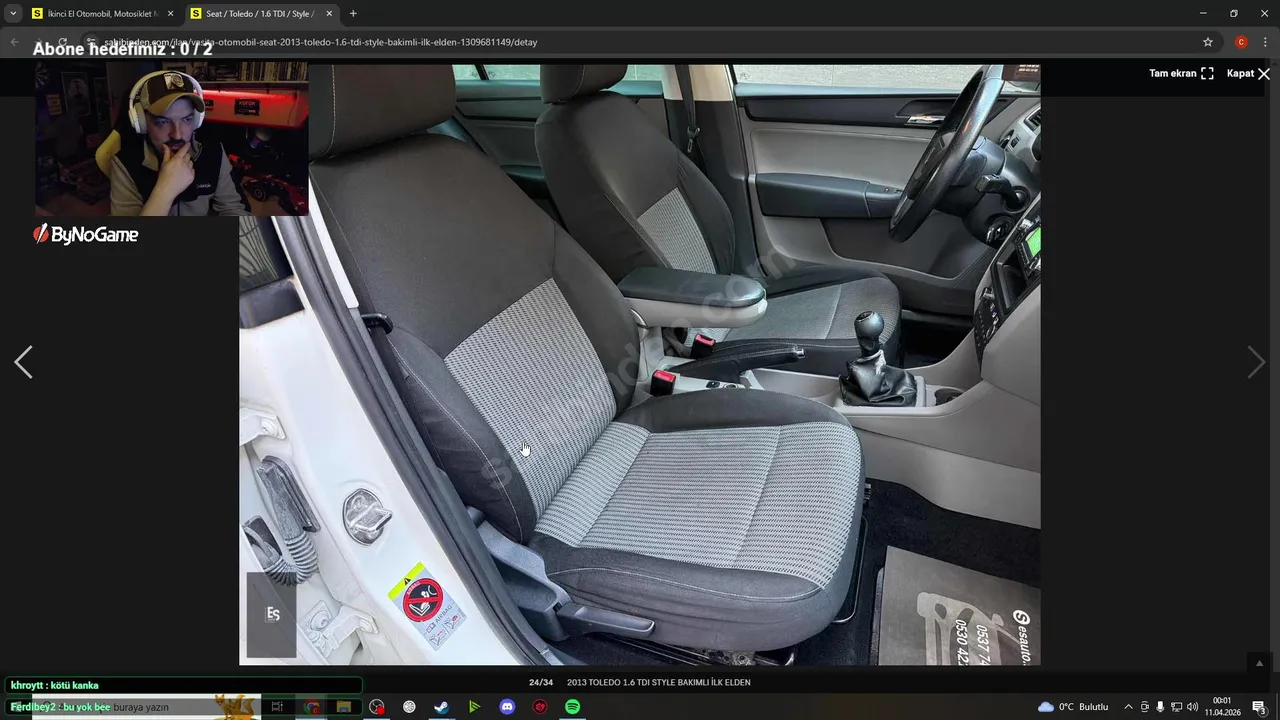This screenshot has width=1280, height=720.
Task: Open the 0°C Bulutlu weather widget
Action: click(1073, 707)
